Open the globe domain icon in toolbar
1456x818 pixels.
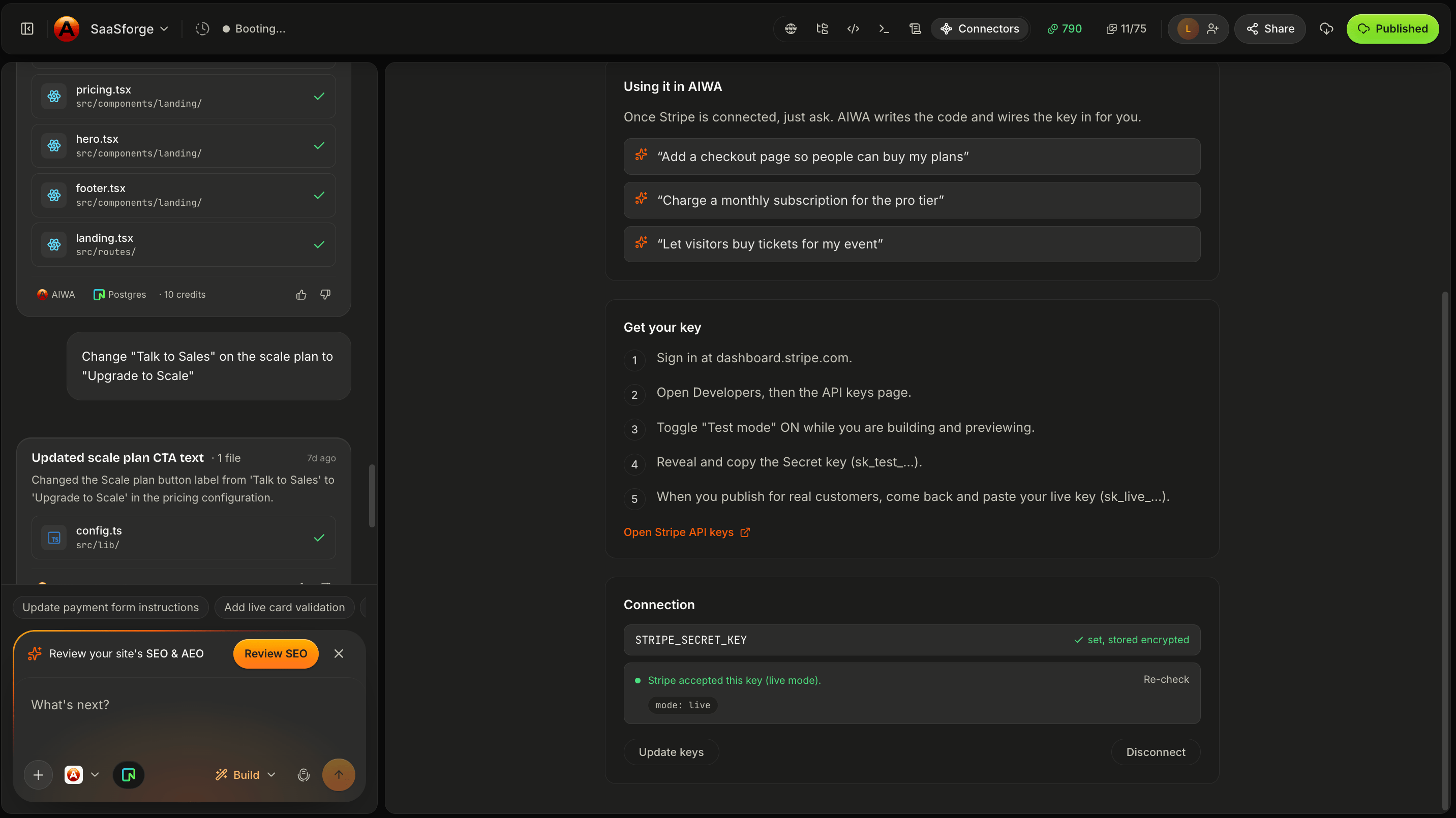pyautogui.click(x=791, y=29)
